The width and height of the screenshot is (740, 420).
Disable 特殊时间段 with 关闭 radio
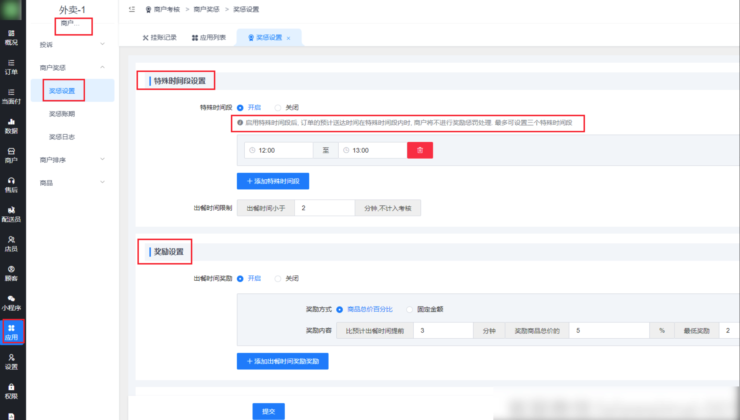click(x=278, y=108)
